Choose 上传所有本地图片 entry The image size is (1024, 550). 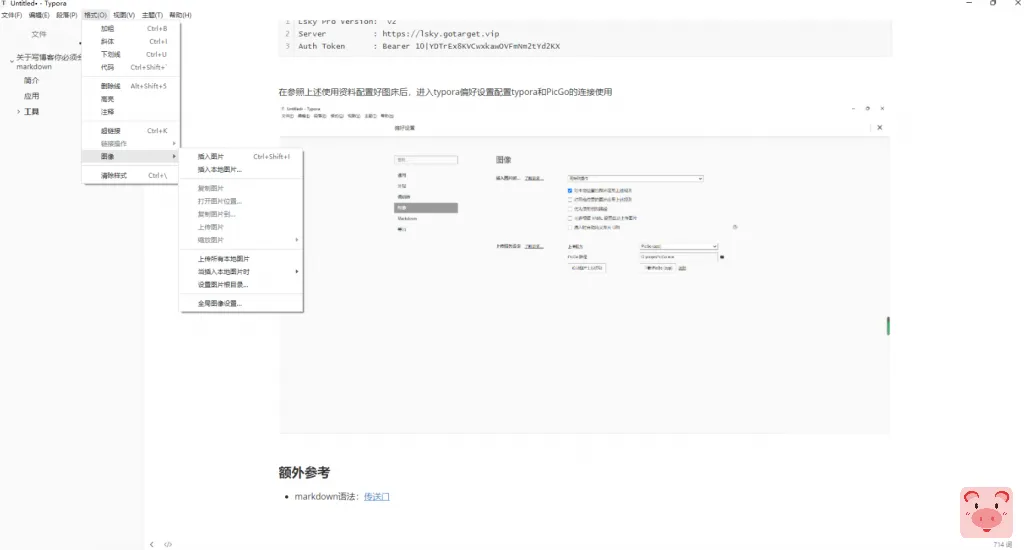pyautogui.click(x=242, y=259)
